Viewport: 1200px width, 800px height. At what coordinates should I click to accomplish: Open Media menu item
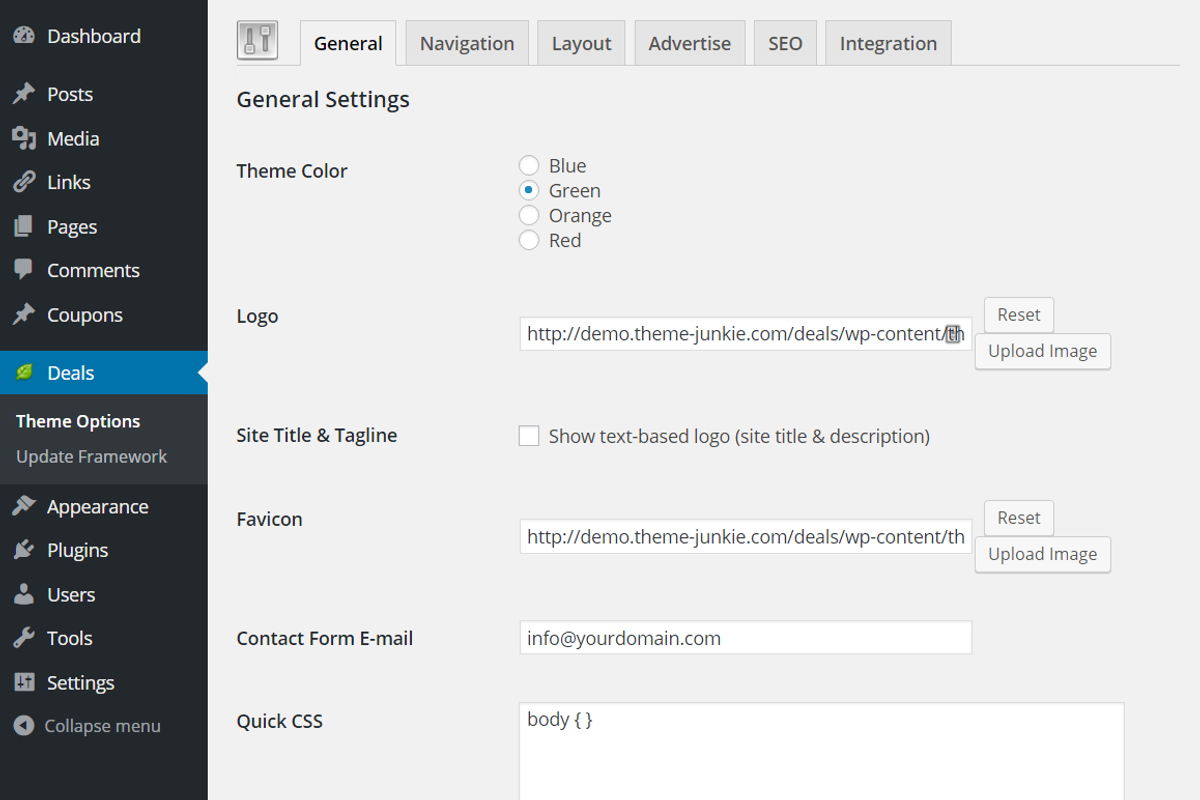click(104, 138)
